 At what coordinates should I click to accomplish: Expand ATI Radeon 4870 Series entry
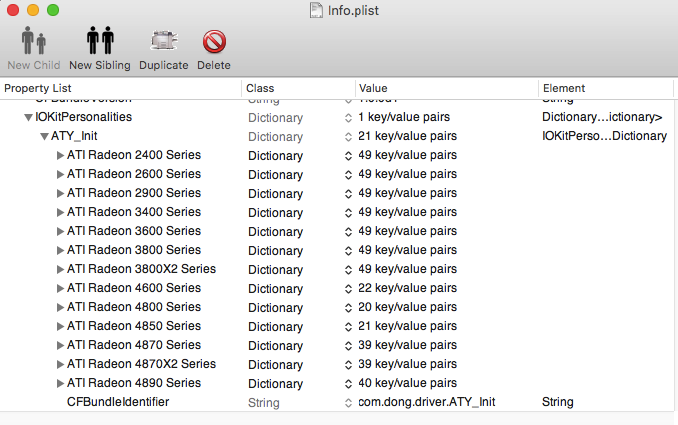[61, 345]
